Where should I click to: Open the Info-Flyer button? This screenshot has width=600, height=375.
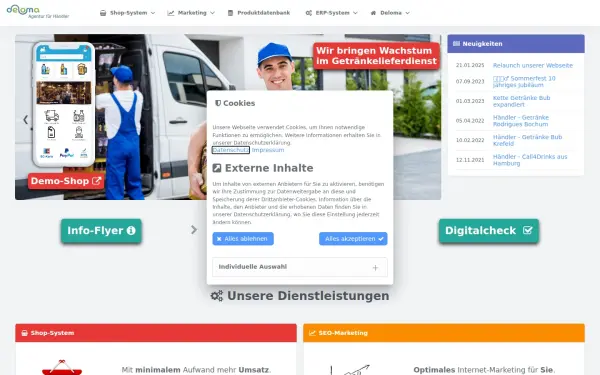(x=101, y=231)
